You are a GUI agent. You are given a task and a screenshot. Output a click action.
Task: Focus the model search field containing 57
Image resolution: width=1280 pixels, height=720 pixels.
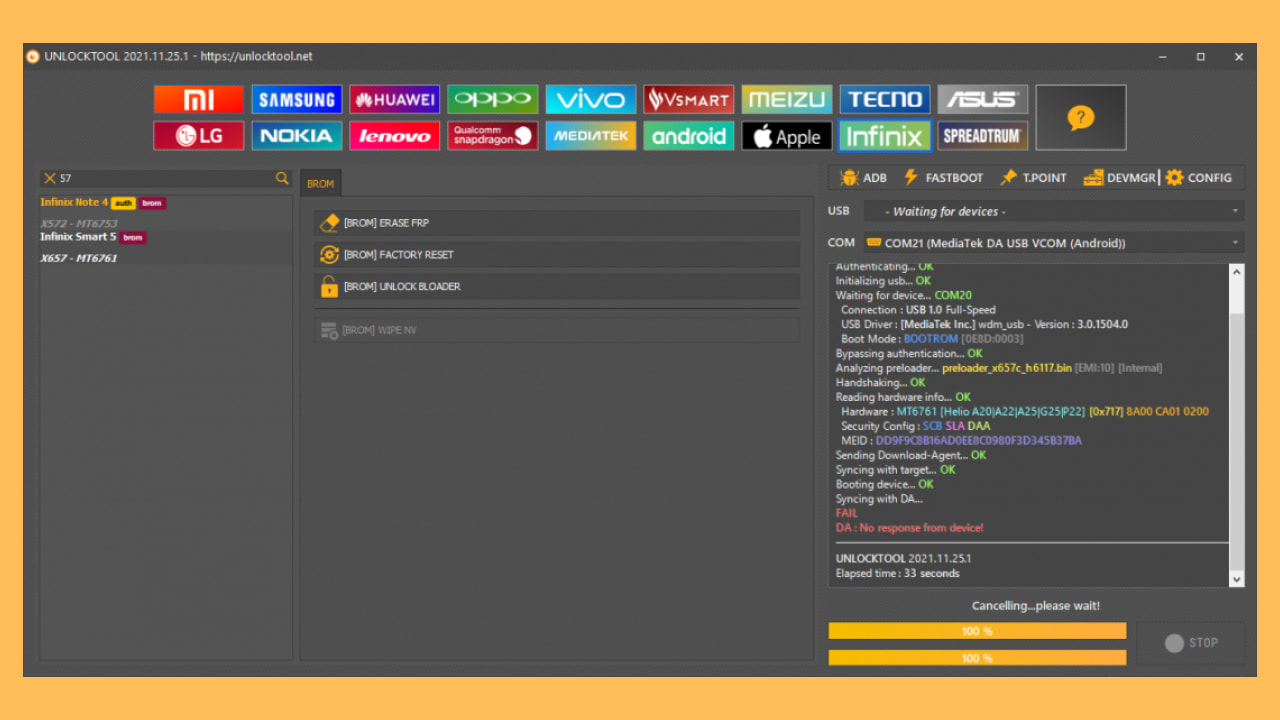pyautogui.click(x=165, y=178)
